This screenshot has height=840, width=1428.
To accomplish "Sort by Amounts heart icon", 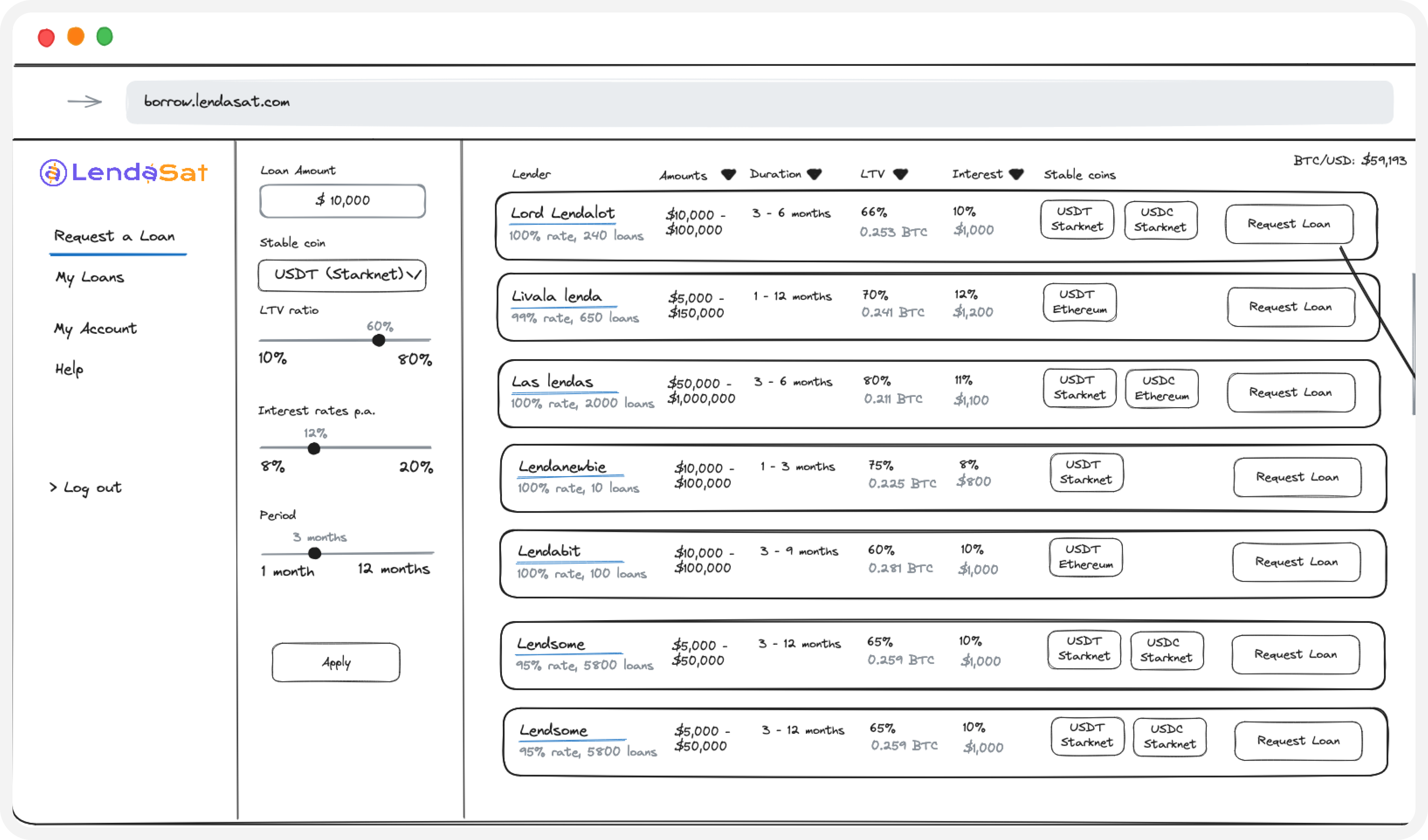I will (x=728, y=174).
